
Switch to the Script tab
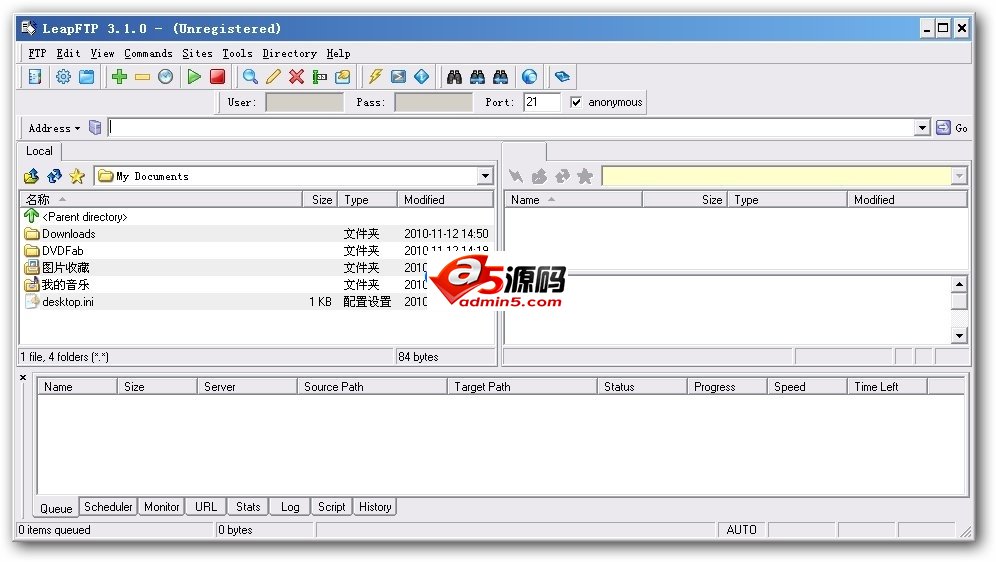[x=331, y=507]
